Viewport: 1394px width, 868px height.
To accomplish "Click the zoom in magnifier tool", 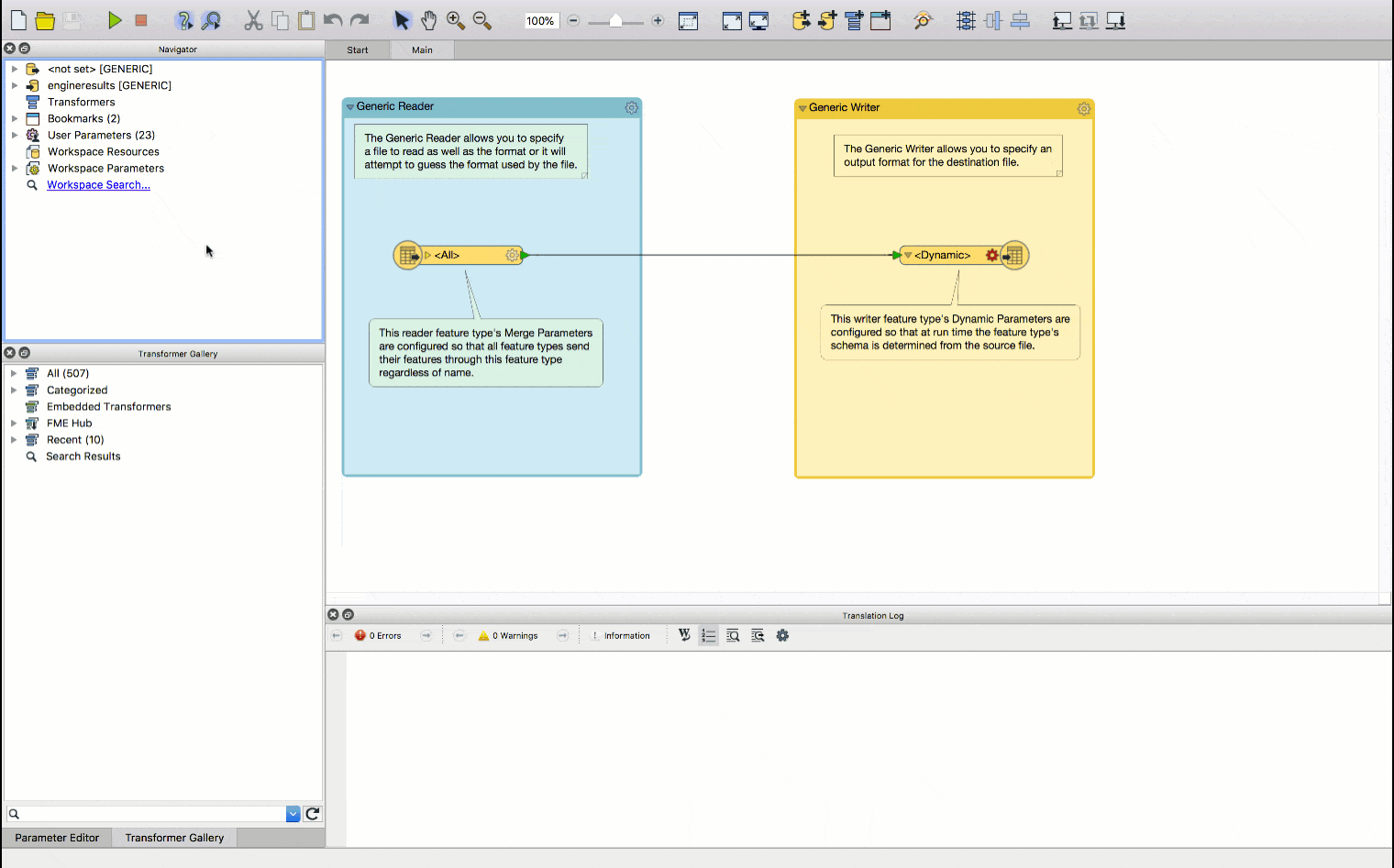I will click(x=455, y=20).
